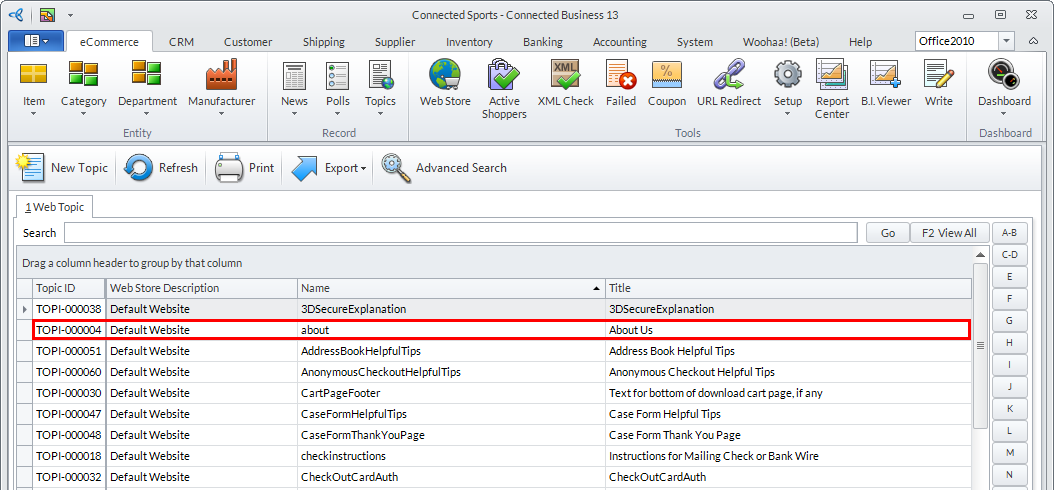Viewport: 1054px width, 490px height.
Task: Switch to the Inventory ribbon tab
Action: click(x=469, y=42)
